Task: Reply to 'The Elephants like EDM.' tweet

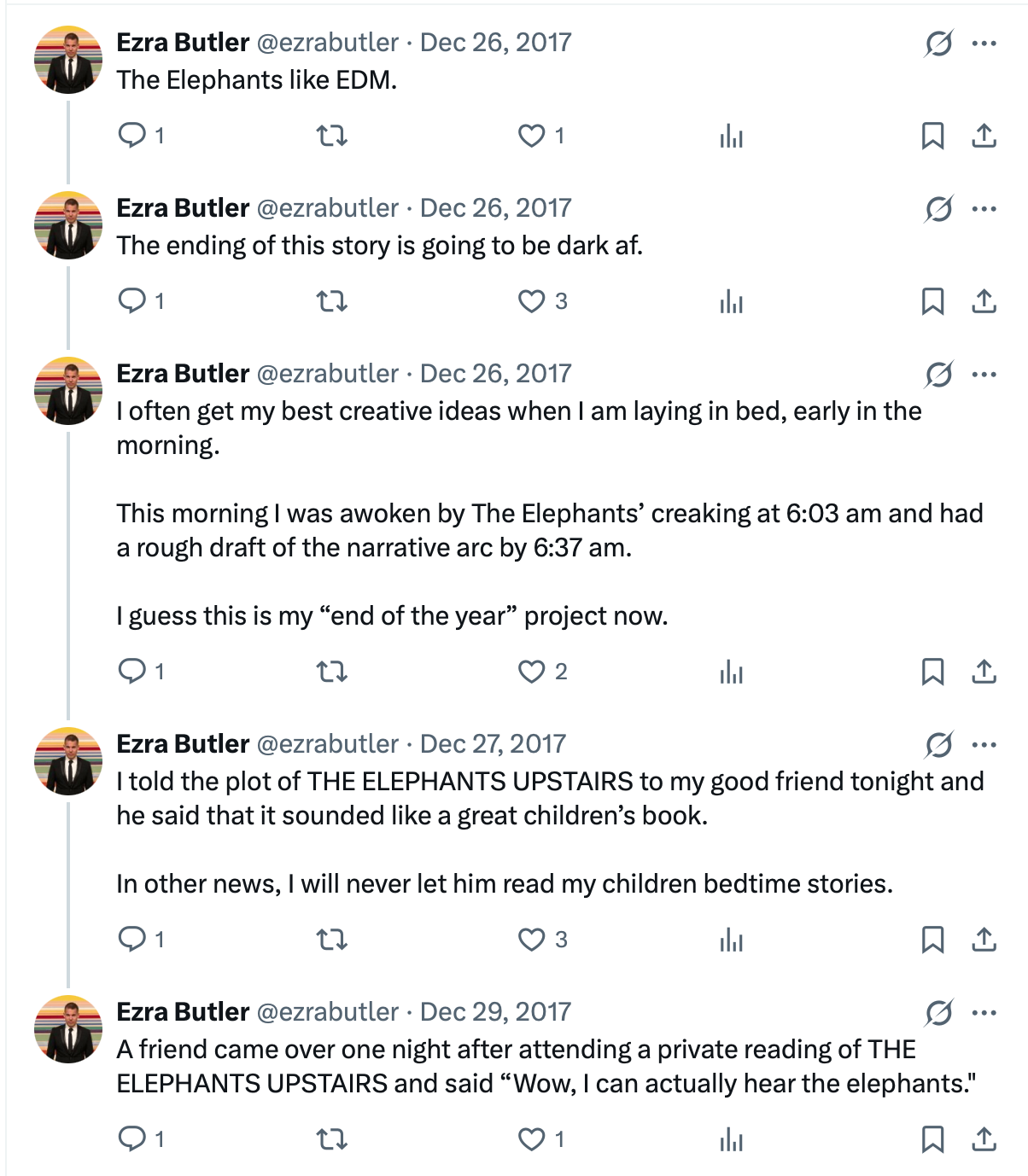Action: click(132, 136)
